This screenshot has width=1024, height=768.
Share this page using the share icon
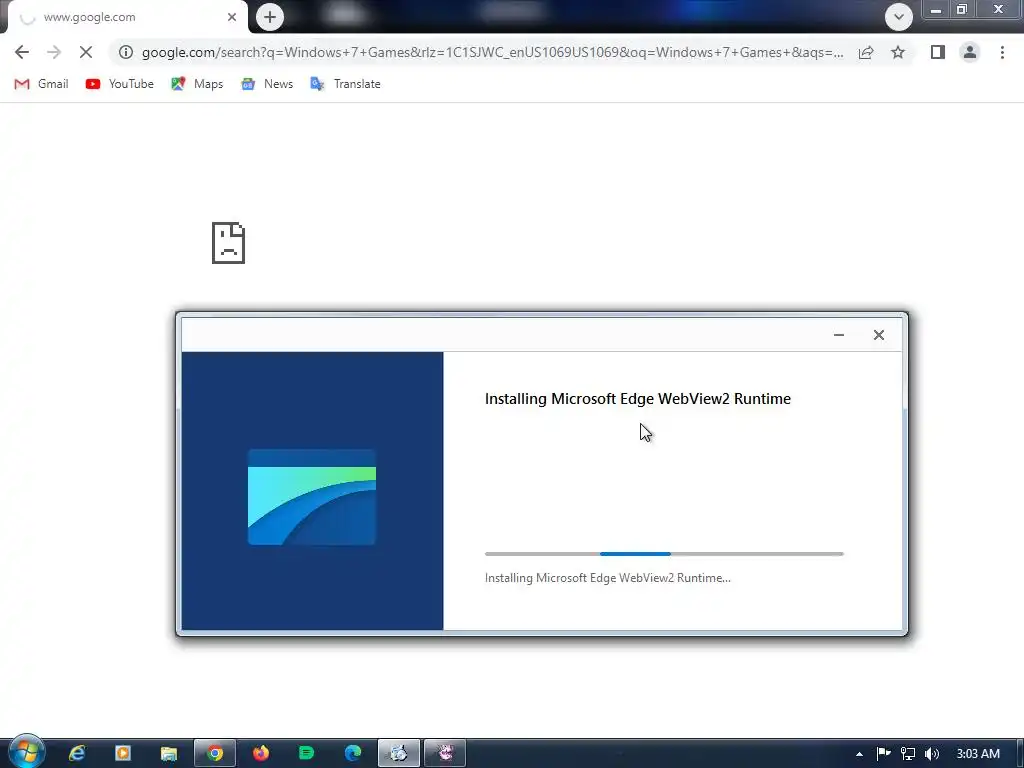click(866, 52)
